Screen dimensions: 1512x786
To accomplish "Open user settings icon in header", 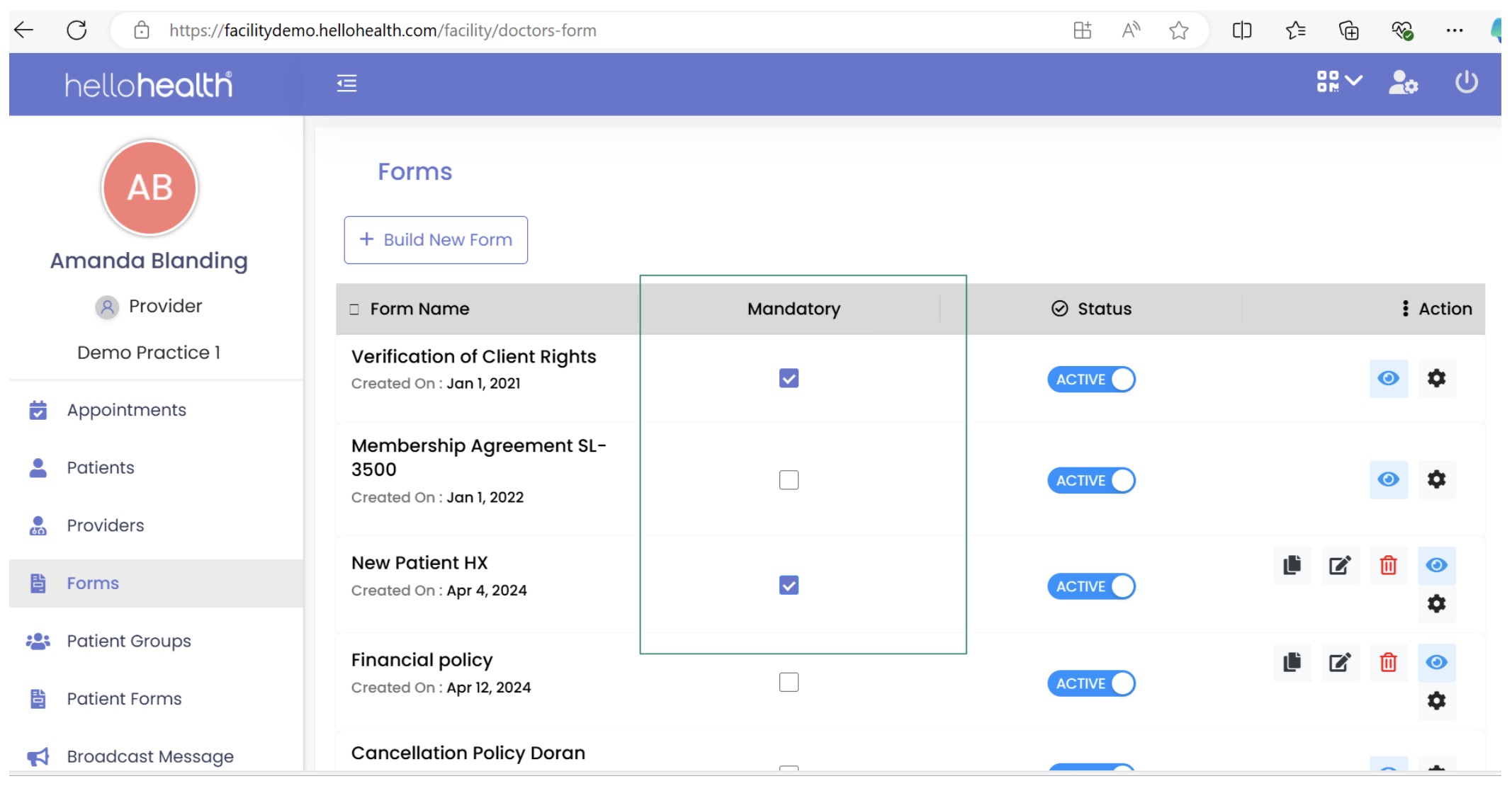I will click(1402, 82).
